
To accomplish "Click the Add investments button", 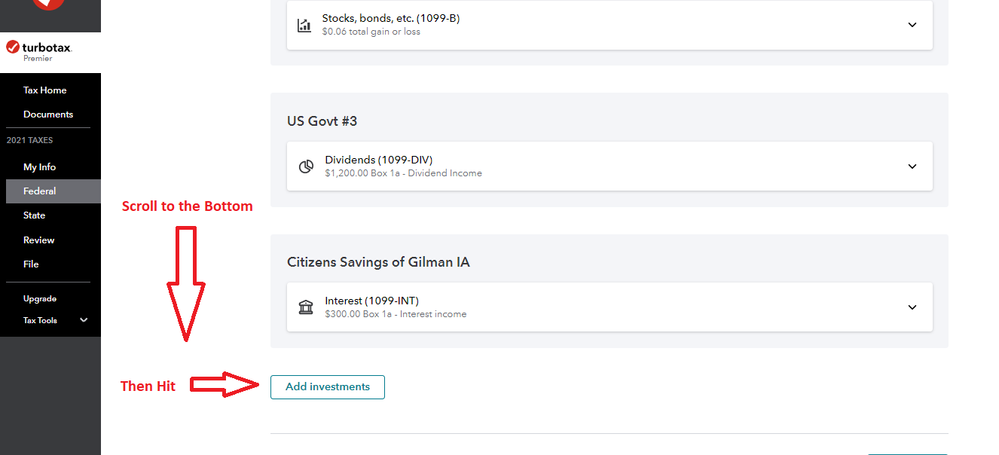I will click(327, 387).
